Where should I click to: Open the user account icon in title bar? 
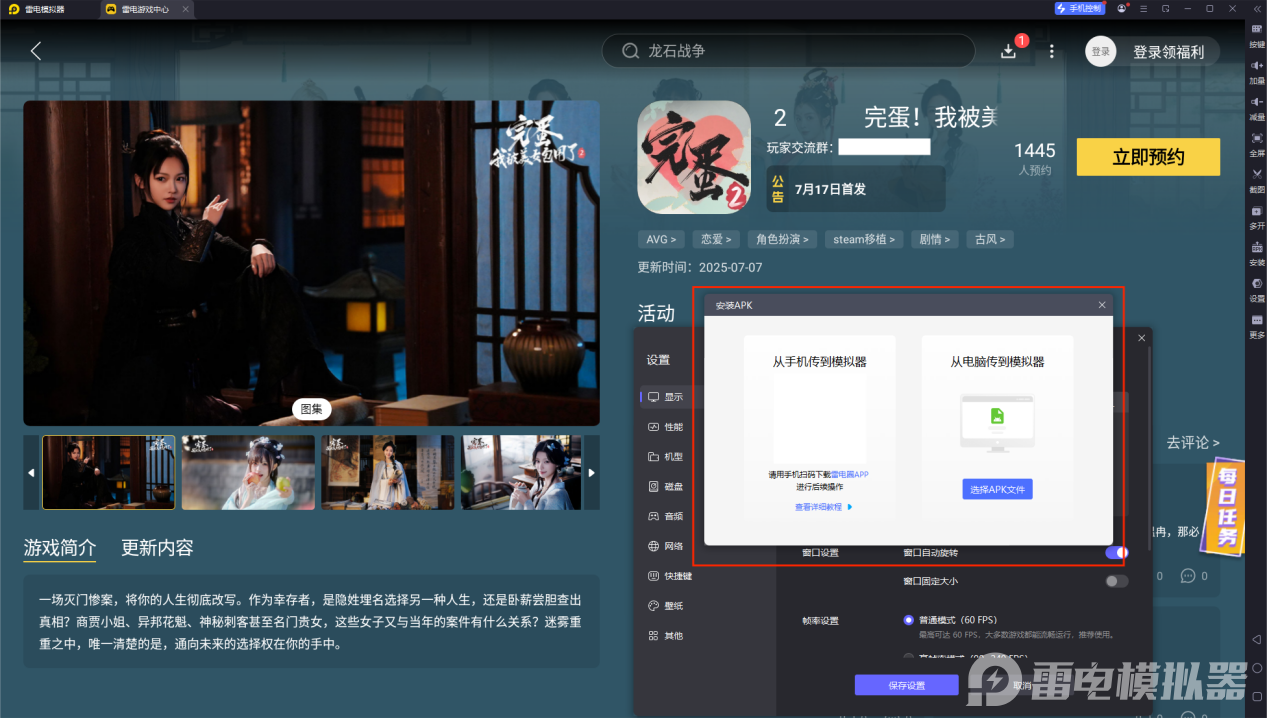[x=1123, y=8]
